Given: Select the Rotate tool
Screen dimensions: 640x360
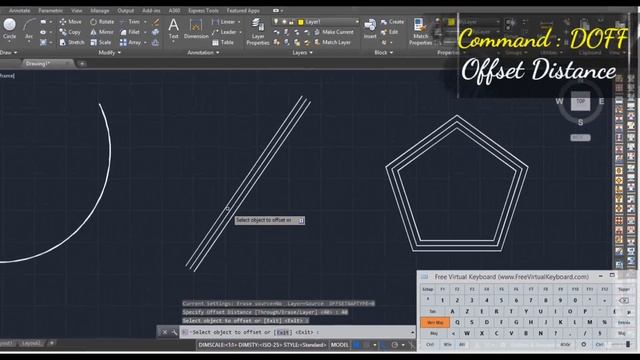Looking at the screenshot, I should (102, 22).
